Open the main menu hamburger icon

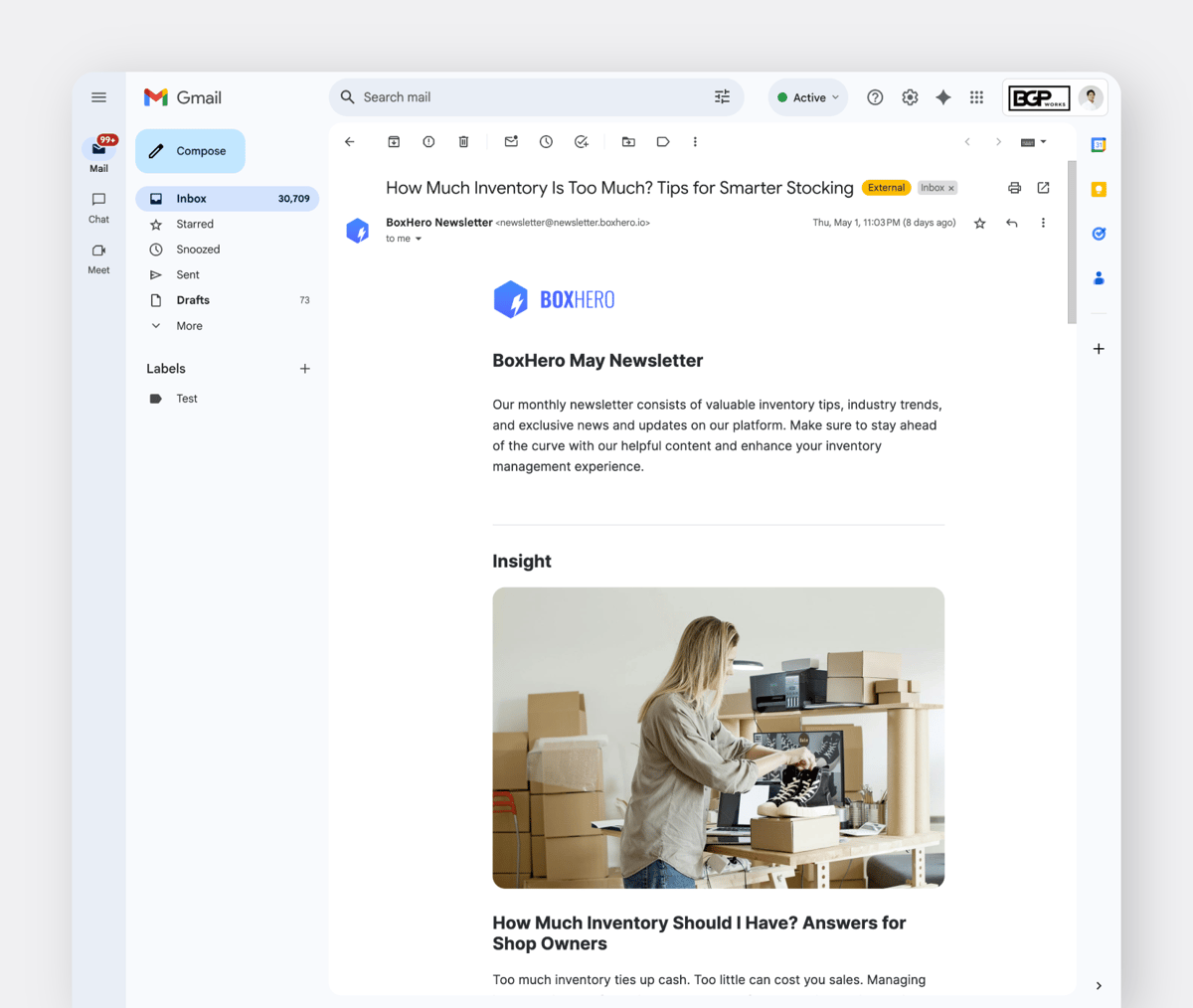point(98,97)
